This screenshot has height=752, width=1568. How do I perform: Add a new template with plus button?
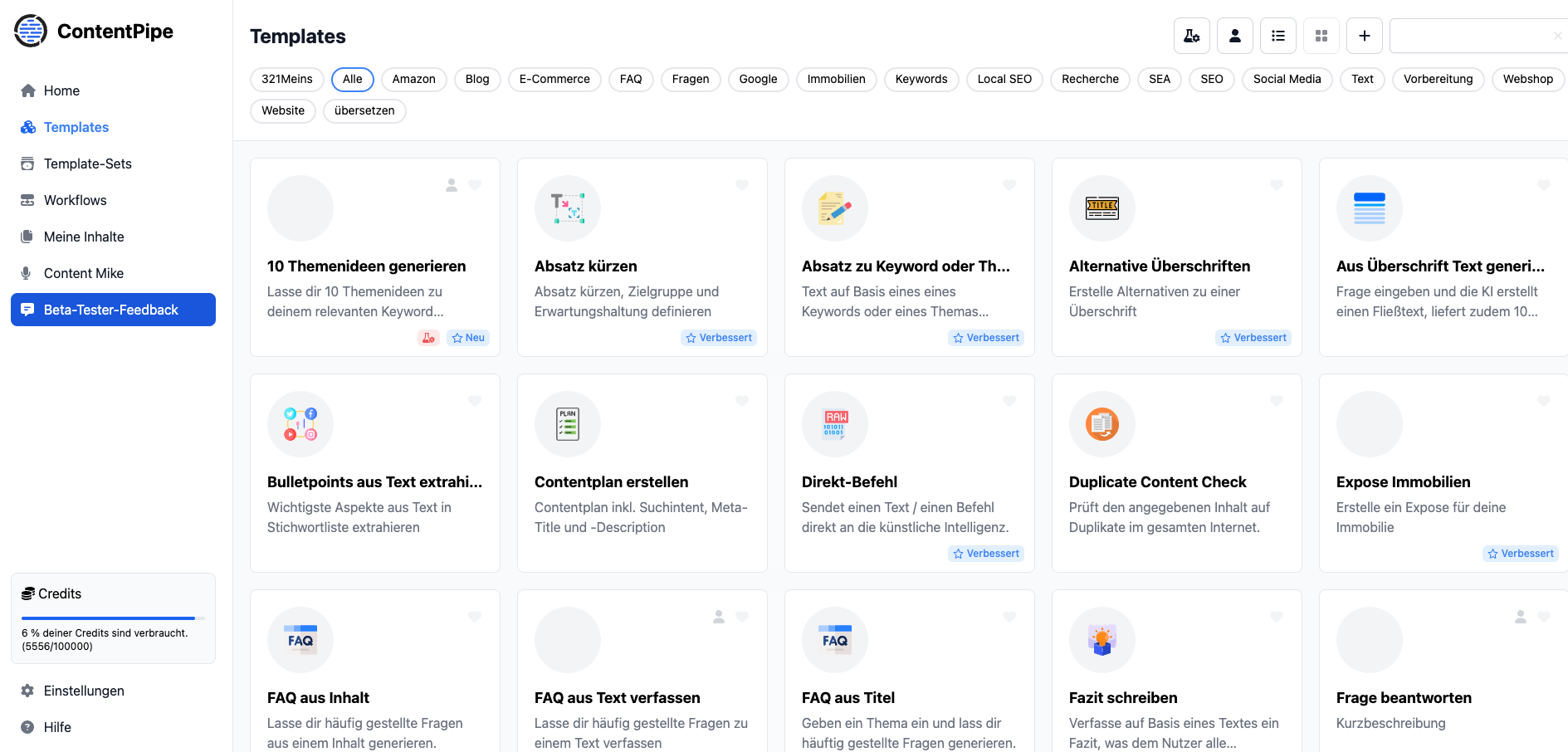(1364, 36)
